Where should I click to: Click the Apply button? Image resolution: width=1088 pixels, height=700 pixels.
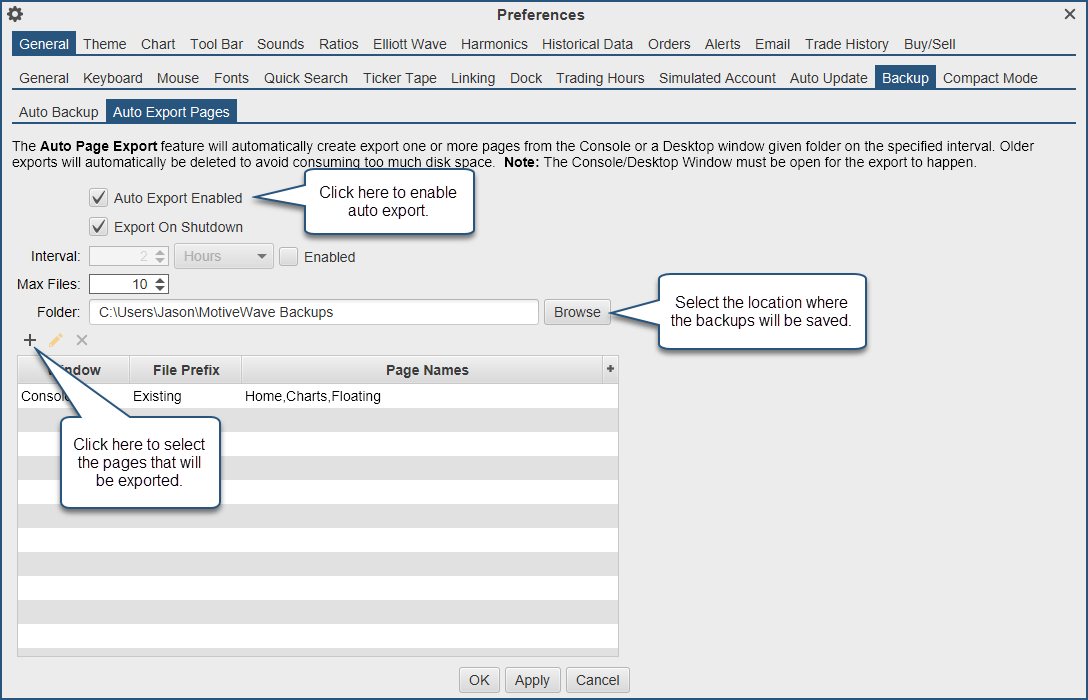coord(532,680)
